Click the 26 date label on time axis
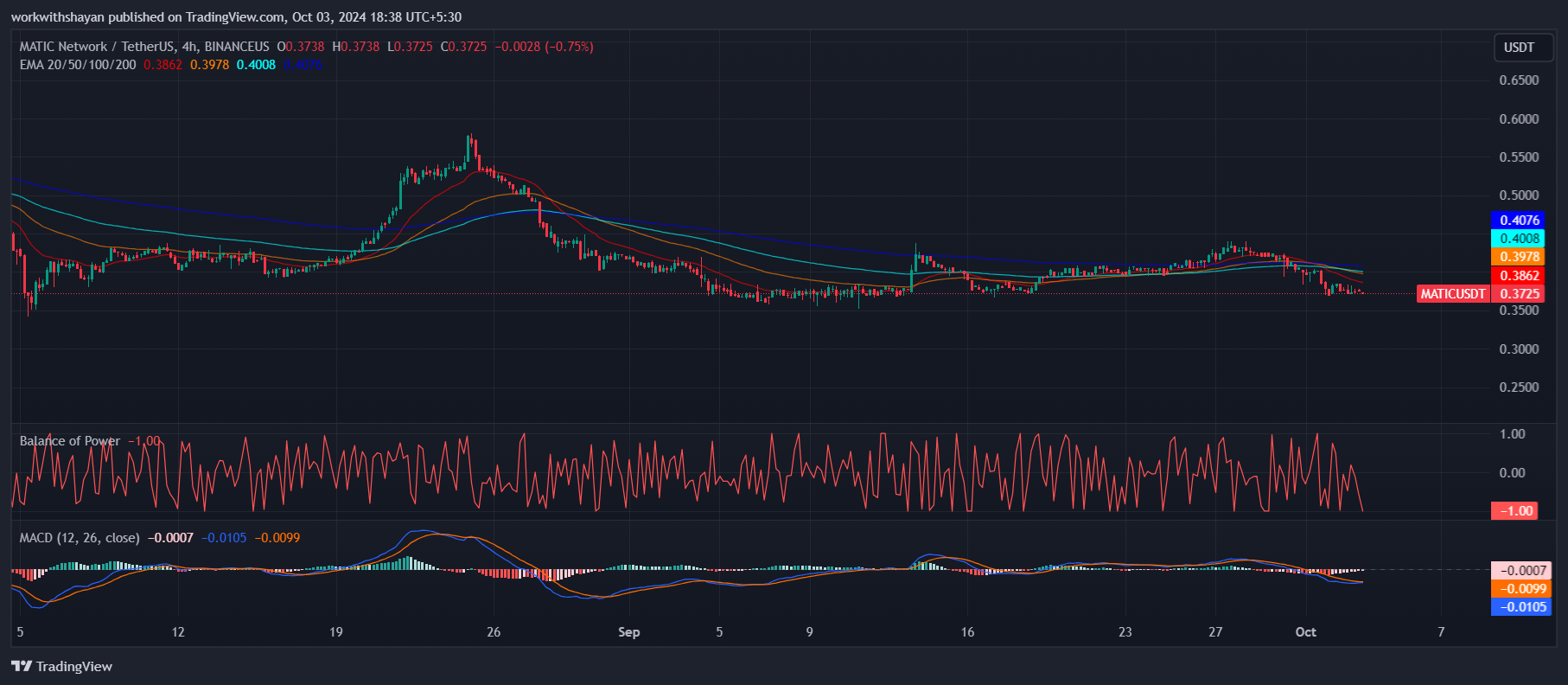This screenshot has width=1568, height=685. point(494,632)
